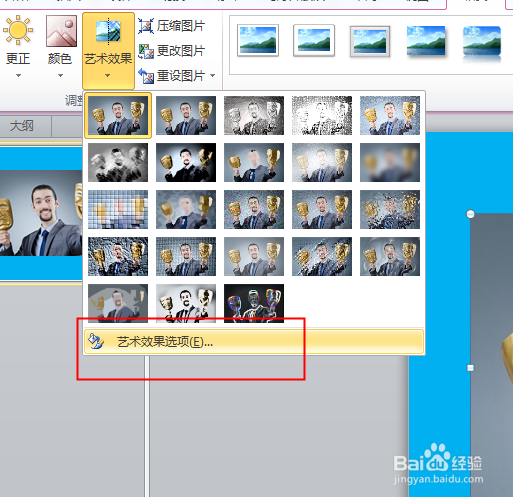Expand the 重设图片 dropdown arrow
The image size is (513, 497).
pos(213,76)
